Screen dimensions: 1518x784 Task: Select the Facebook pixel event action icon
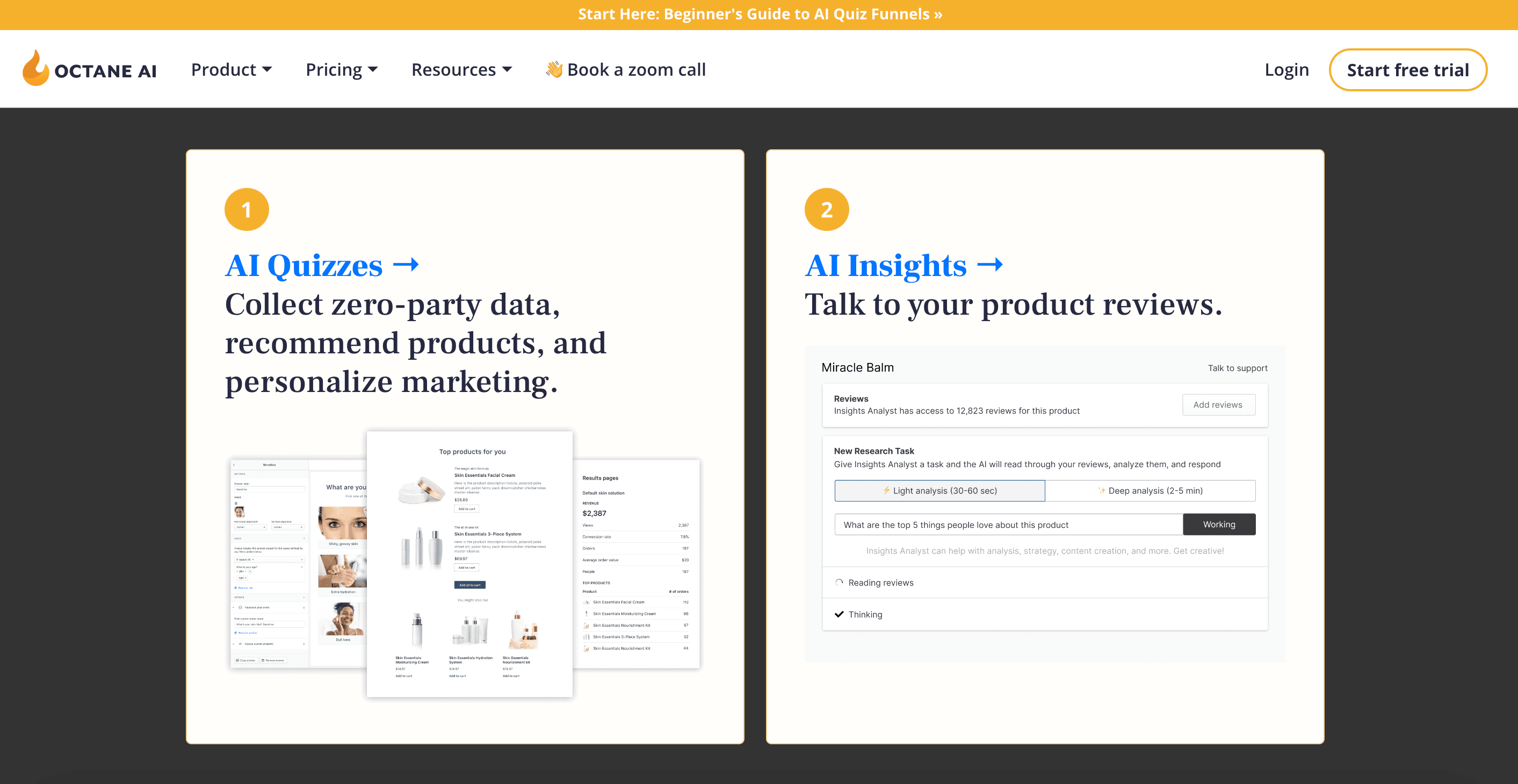click(x=241, y=607)
